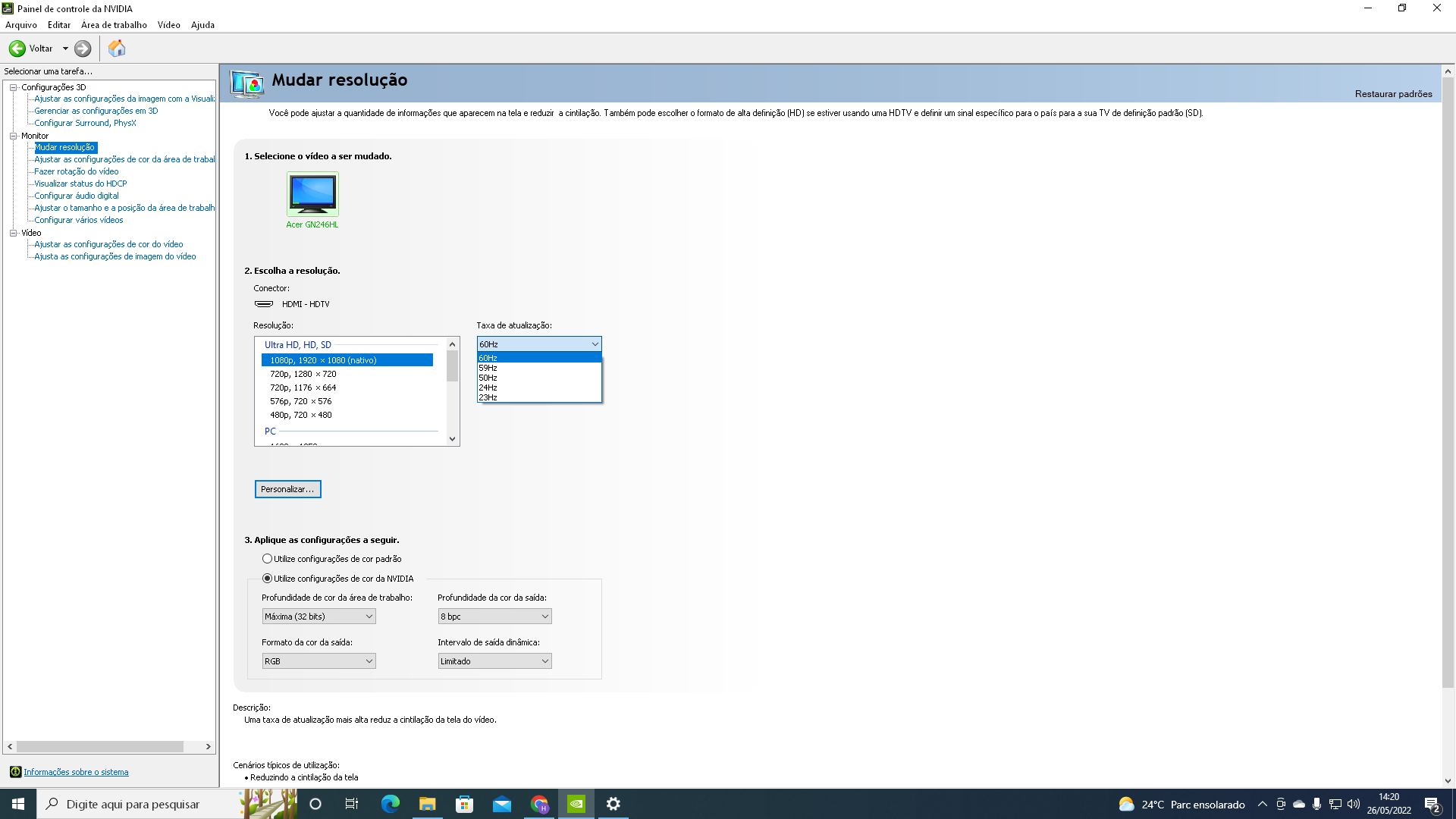This screenshot has height=819, width=1456.
Task: Click the microphone tray icon
Action: [x=1317, y=804]
